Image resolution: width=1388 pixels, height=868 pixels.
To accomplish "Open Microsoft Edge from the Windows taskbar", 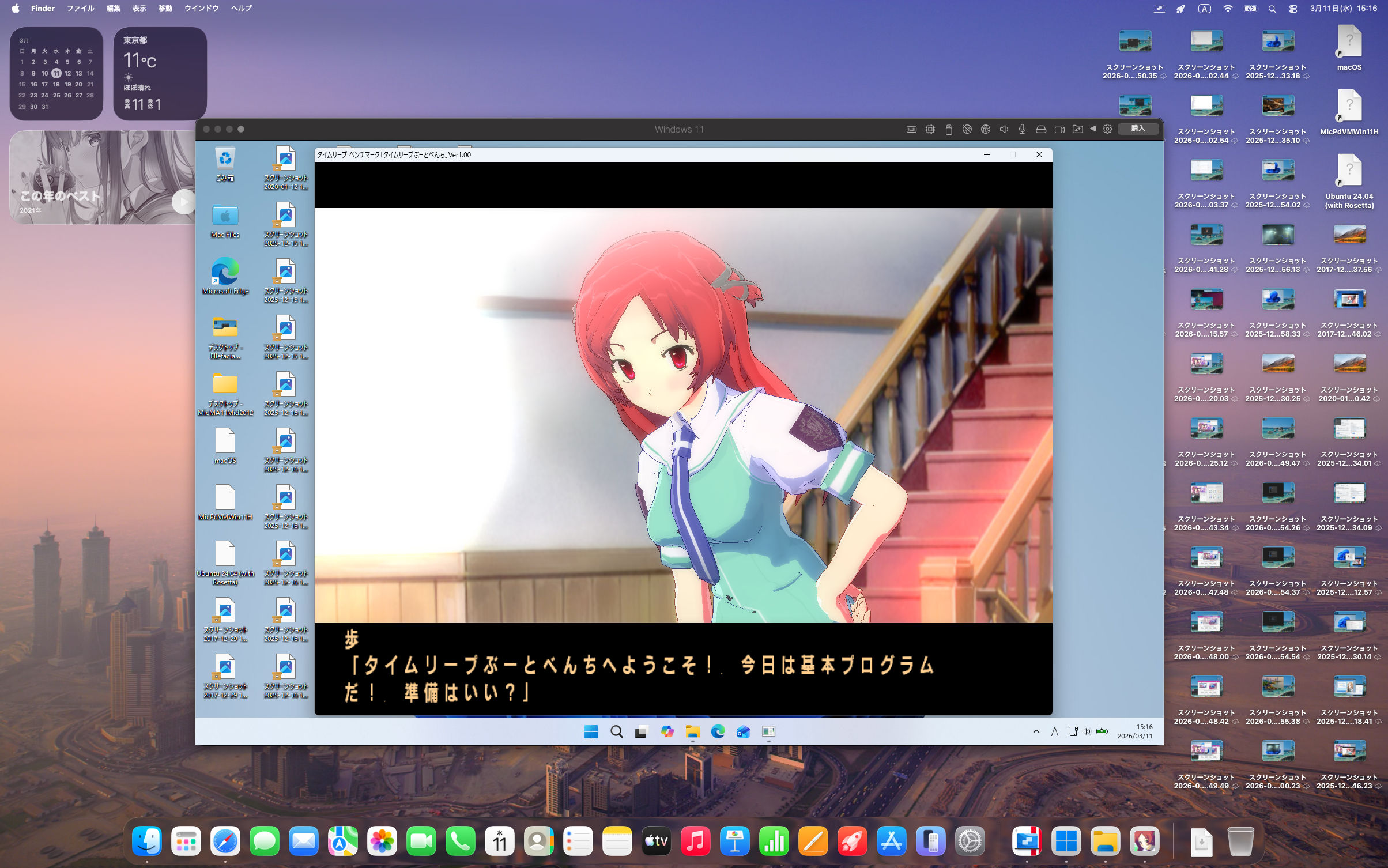I will point(718,732).
